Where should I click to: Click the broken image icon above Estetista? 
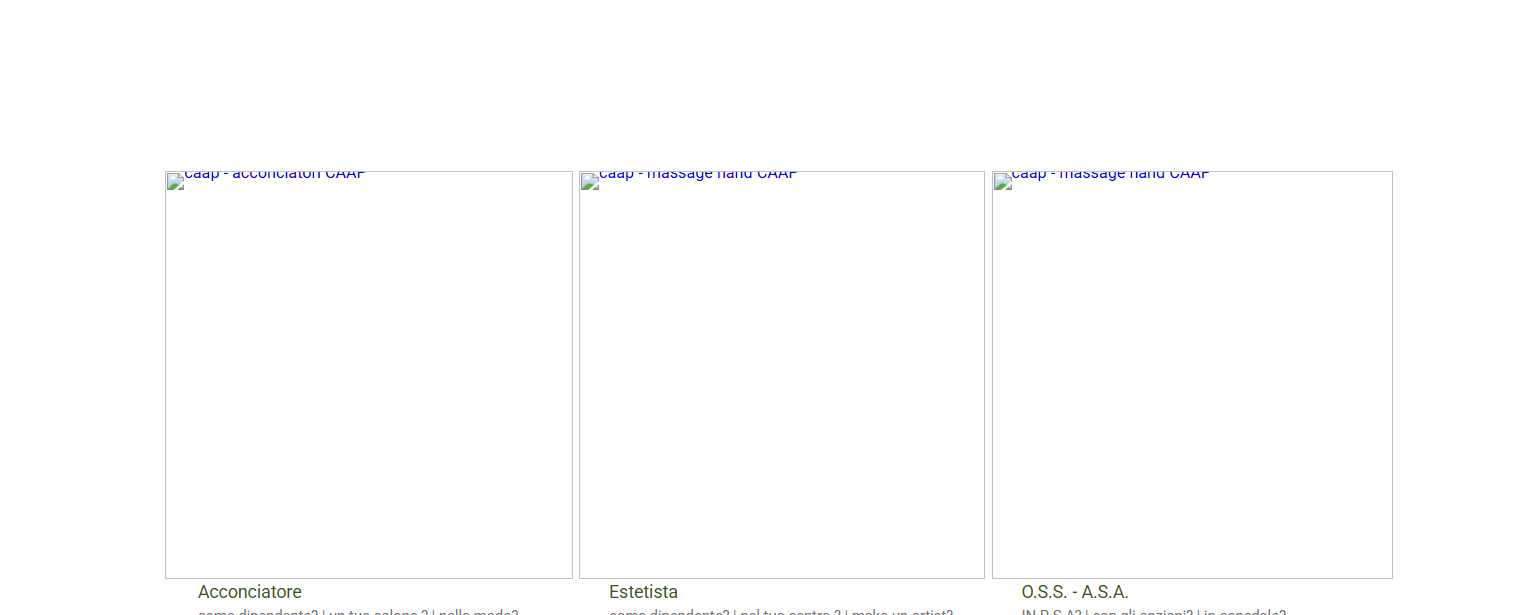(590, 182)
